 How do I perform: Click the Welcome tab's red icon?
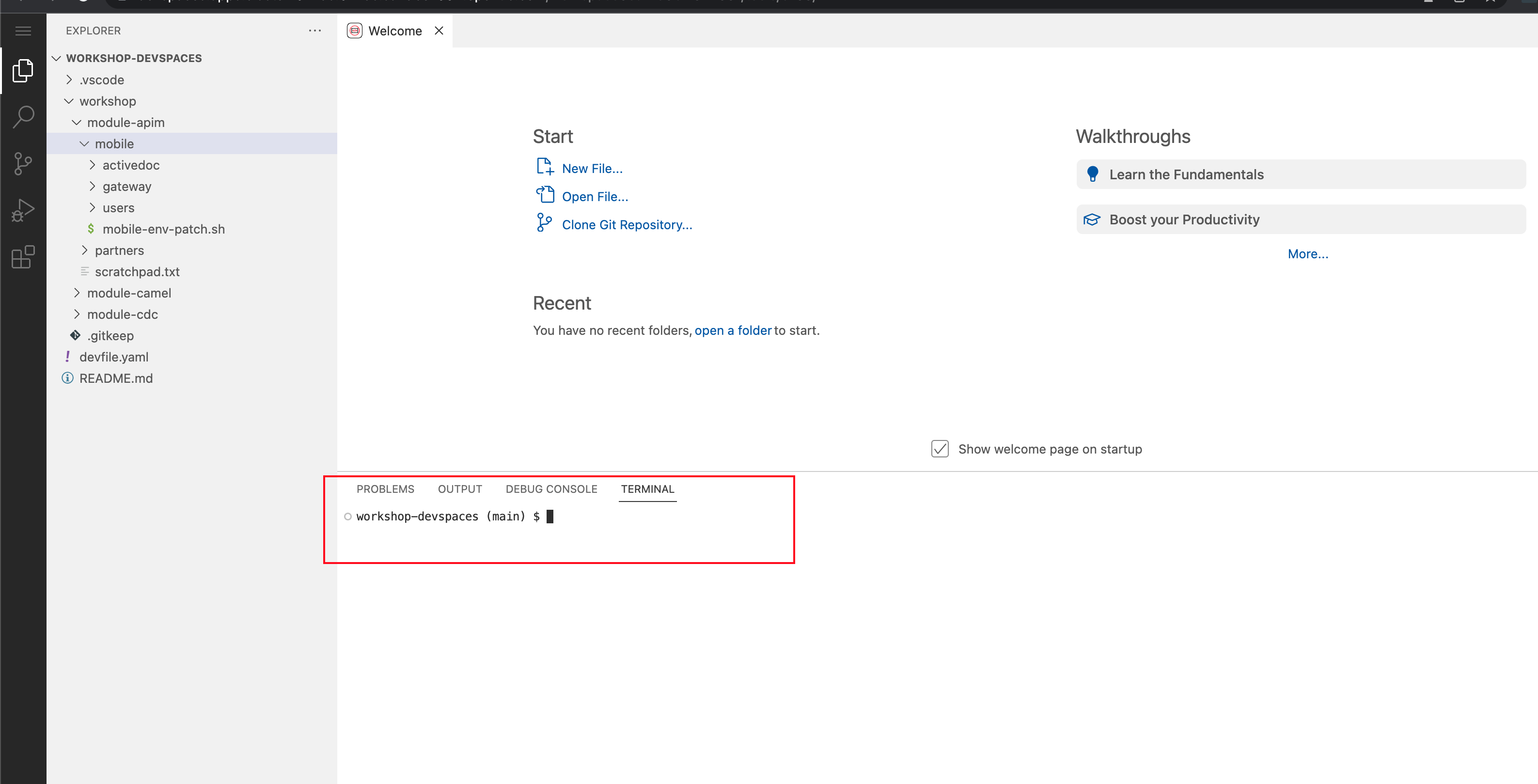click(x=355, y=31)
